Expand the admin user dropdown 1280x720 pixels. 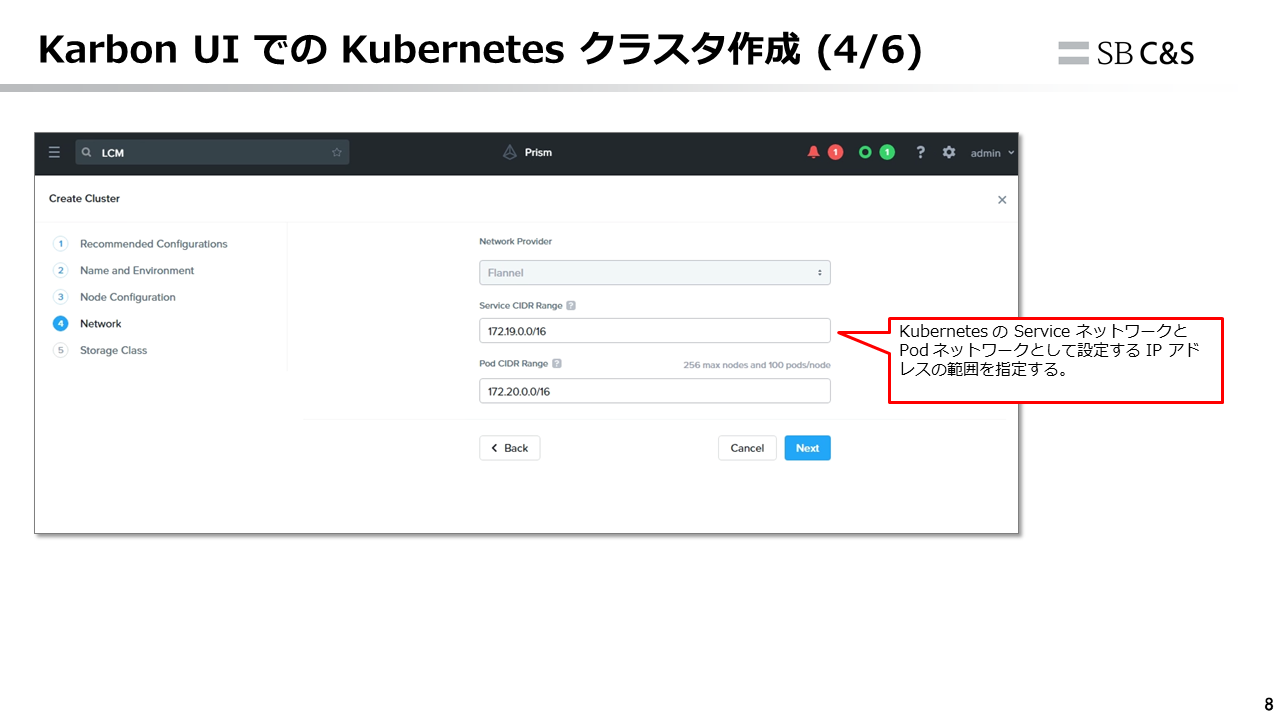[x=992, y=153]
